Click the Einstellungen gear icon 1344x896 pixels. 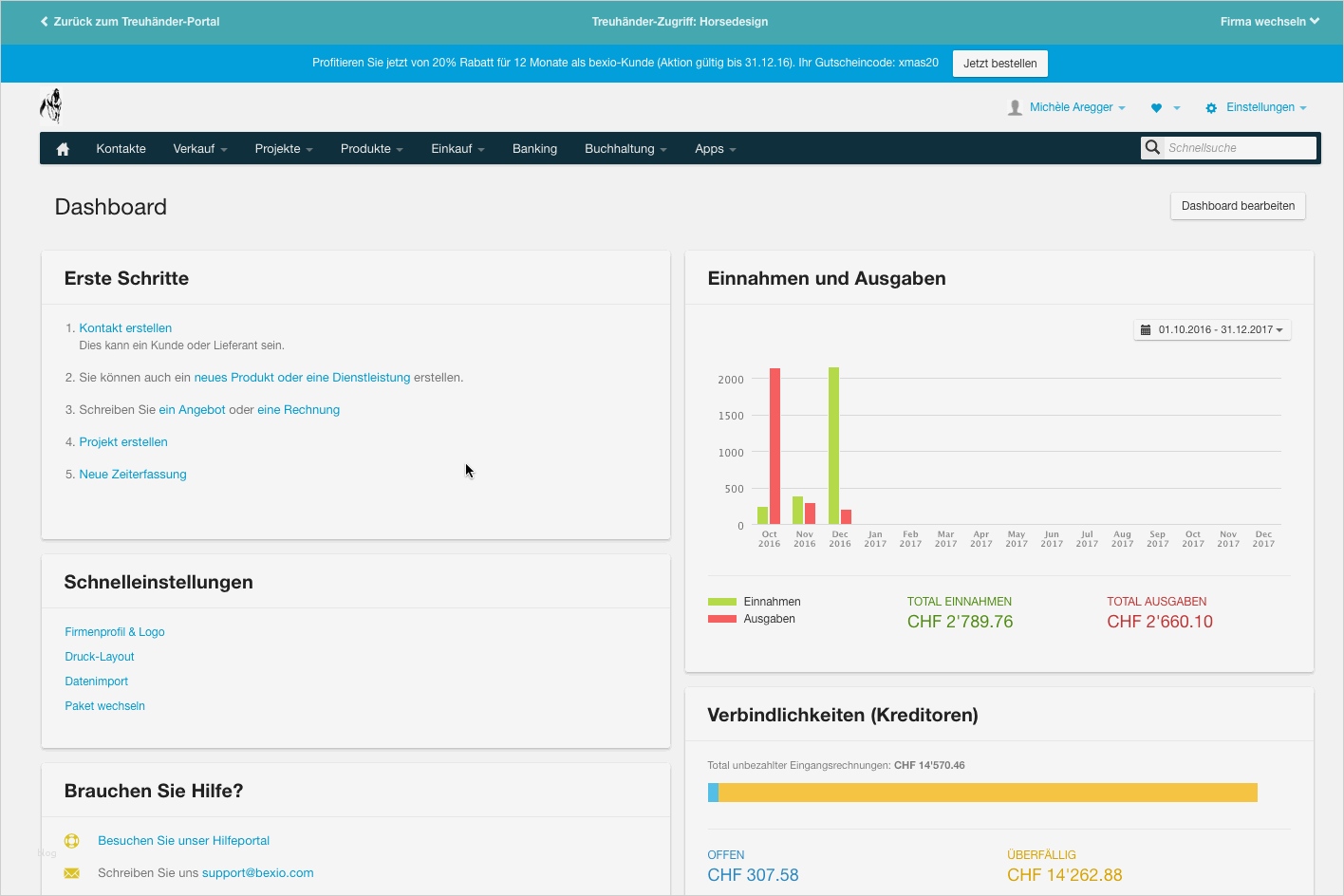click(1211, 108)
